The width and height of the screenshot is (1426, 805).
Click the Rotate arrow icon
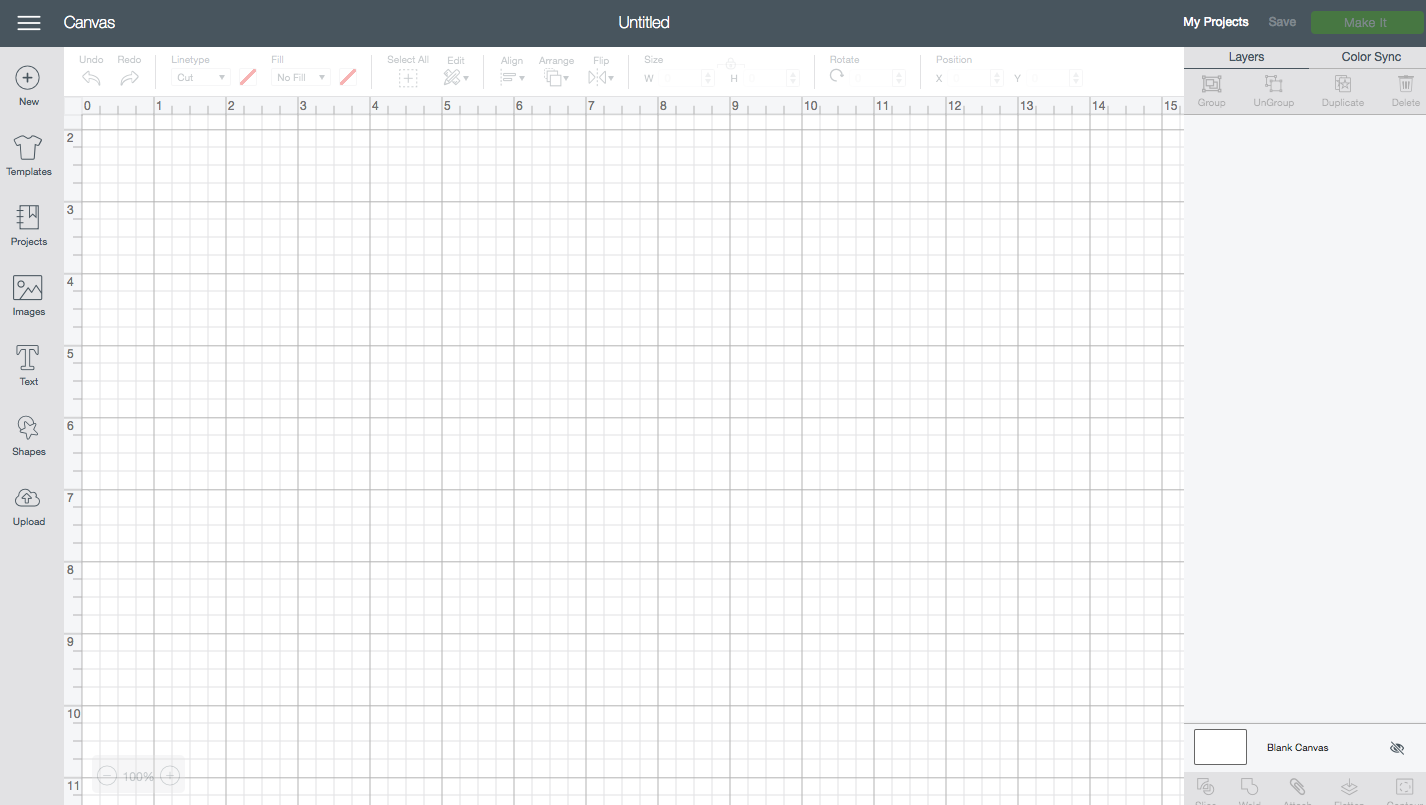pos(837,76)
